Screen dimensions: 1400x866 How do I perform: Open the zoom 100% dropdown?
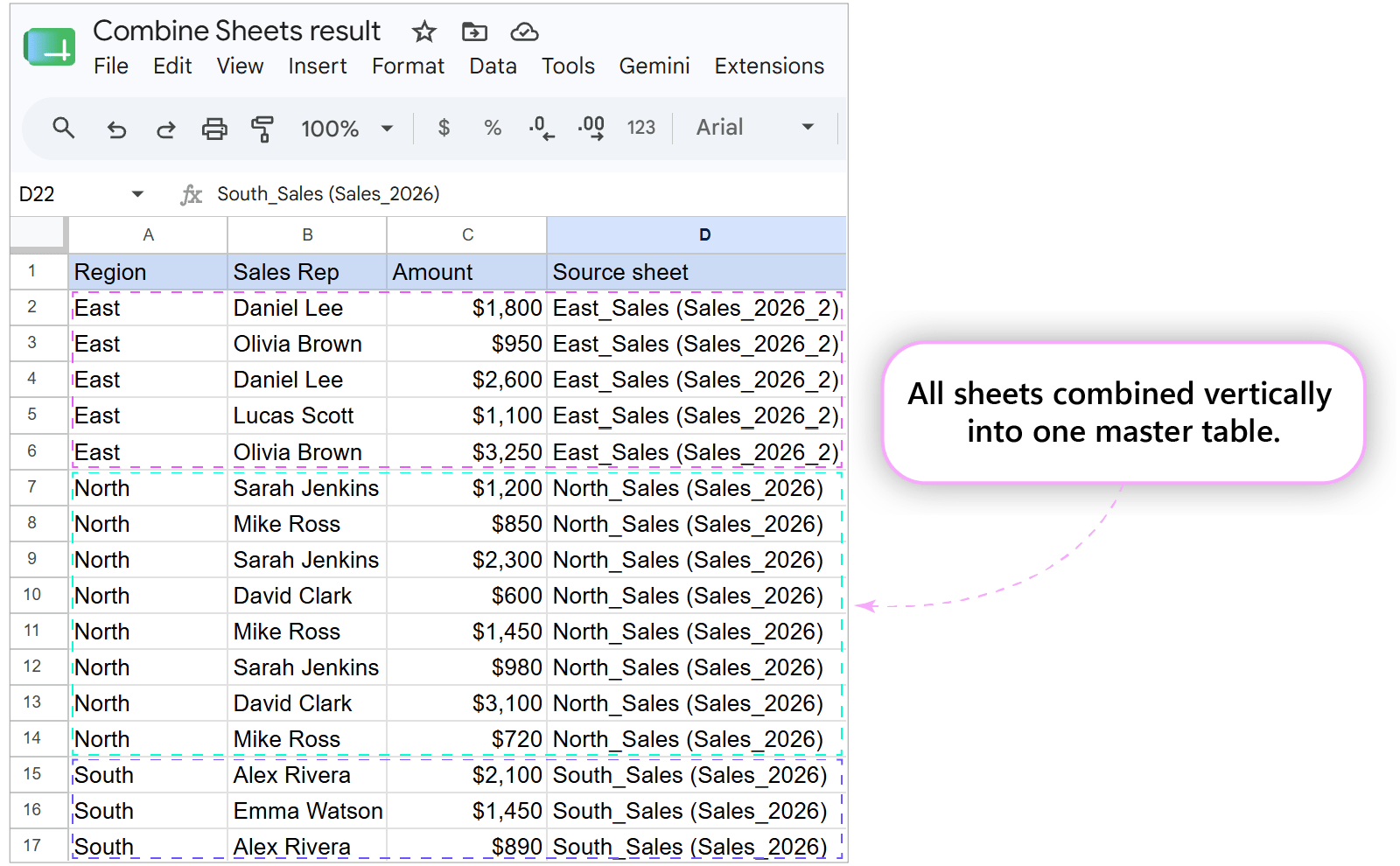click(x=346, y=129)
